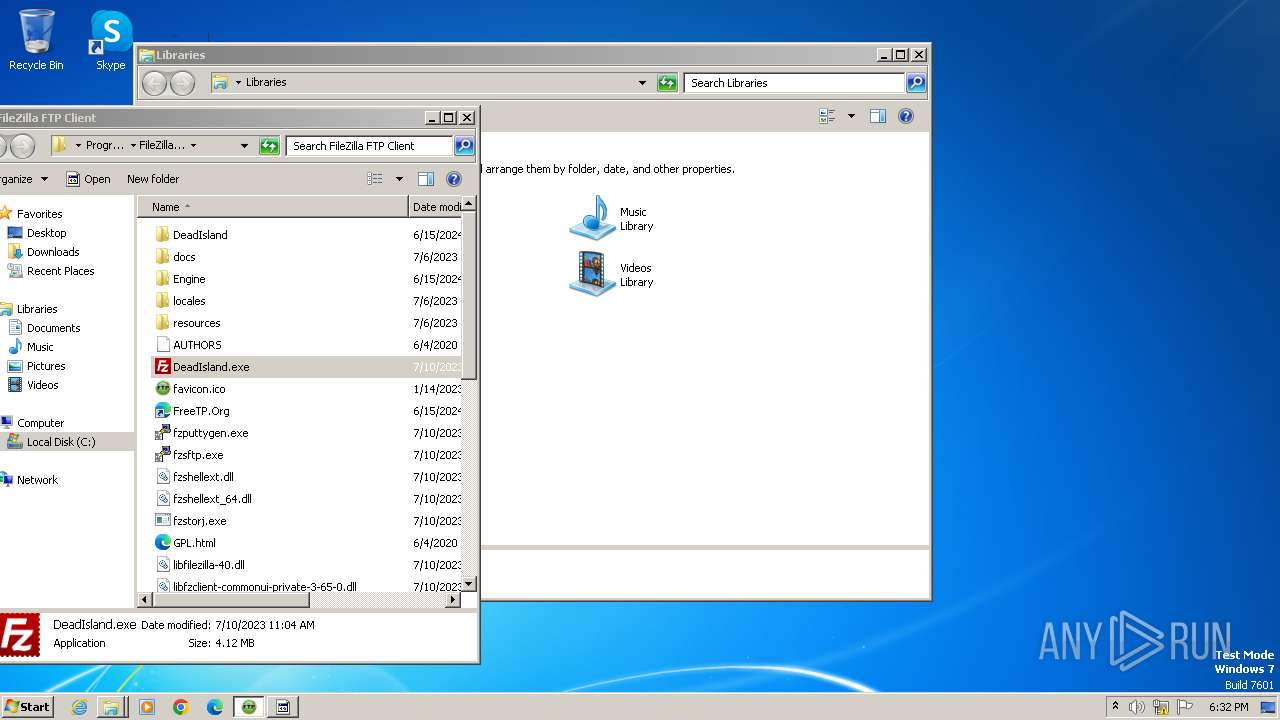The height and width of the screenshot is (720, 1280).
Task: Refresh the FileZilla FTP Client folder address
Action: tap(269, 146)
